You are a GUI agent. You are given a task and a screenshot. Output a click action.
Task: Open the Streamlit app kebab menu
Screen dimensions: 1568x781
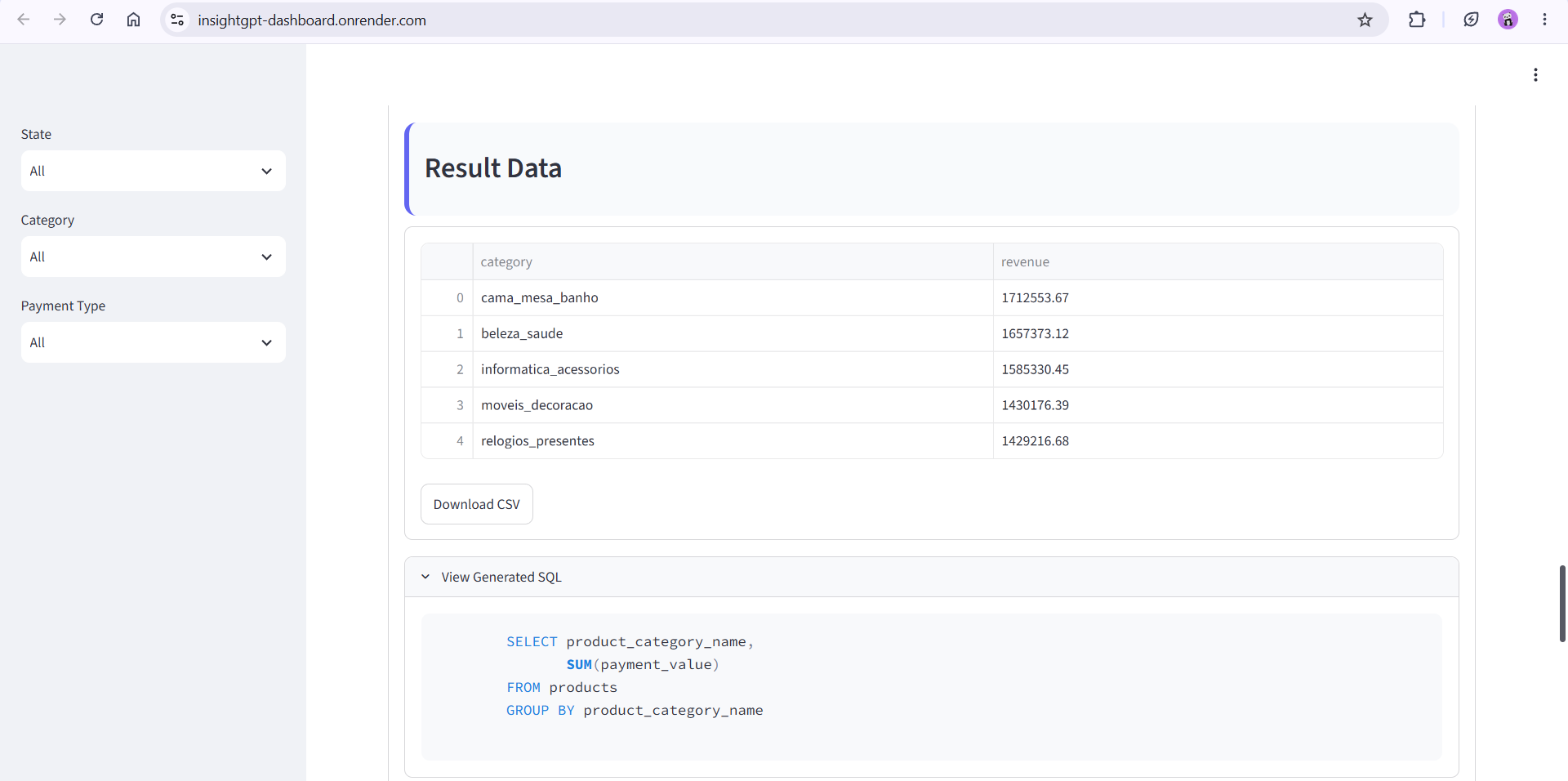(1535, 75)
